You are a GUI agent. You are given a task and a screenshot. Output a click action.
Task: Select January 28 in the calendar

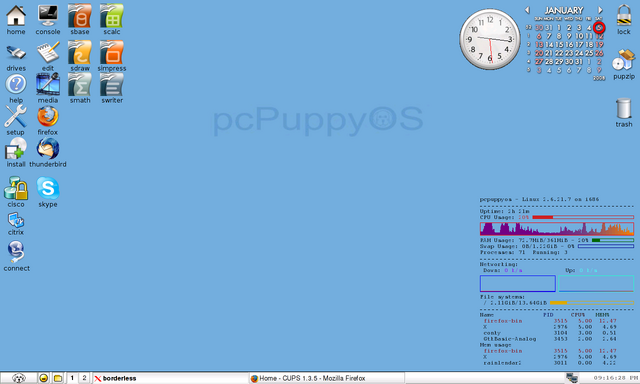(x=549, y=62)
